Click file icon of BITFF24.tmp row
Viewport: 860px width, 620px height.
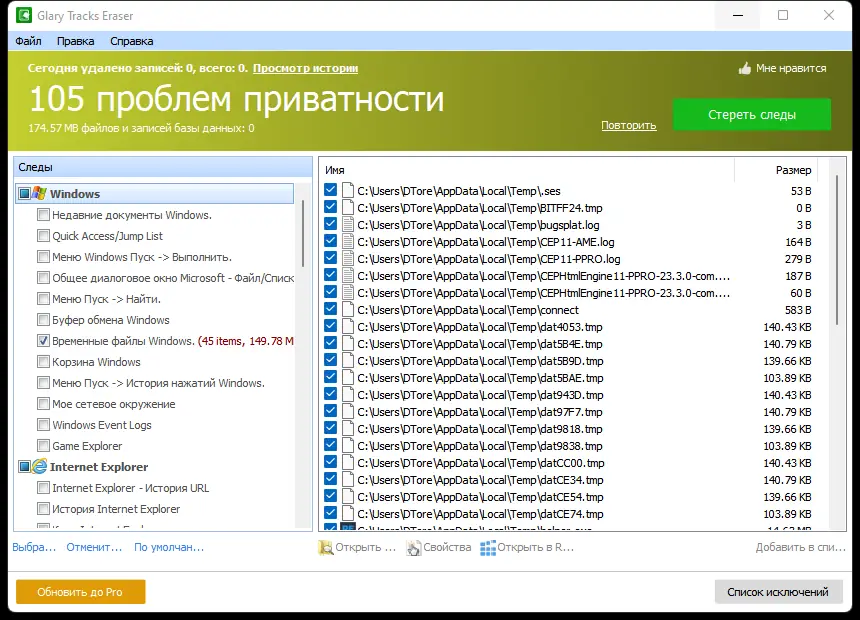[x=348, y=207]
